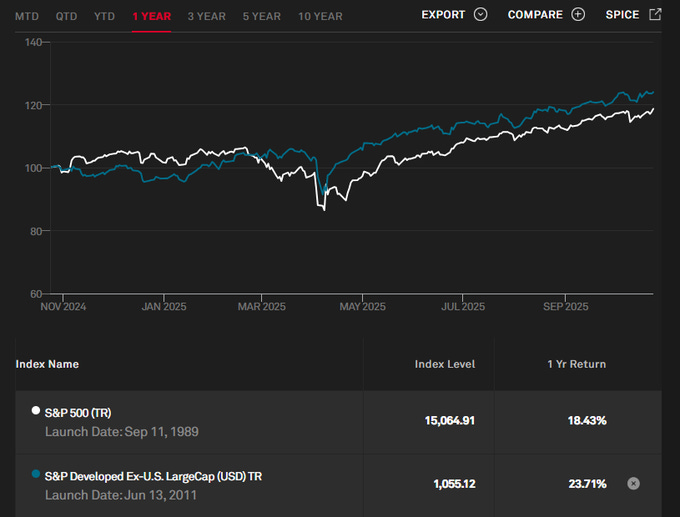Switch to the MTD time range tab
Image resolution: width=680 pixels, height=517 pixels.
tap(27, 16)
